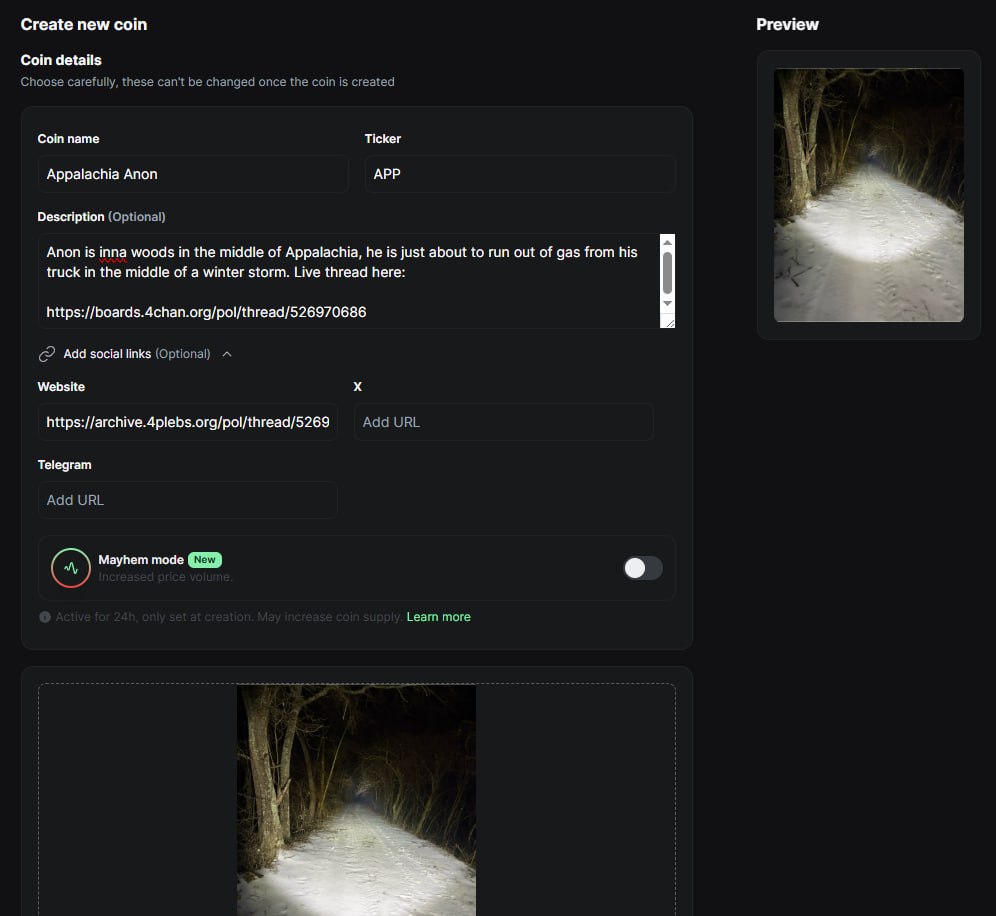Open the Learn more link
The height and width of the screenshot is (916, 996).
click(x=438, y=617)
